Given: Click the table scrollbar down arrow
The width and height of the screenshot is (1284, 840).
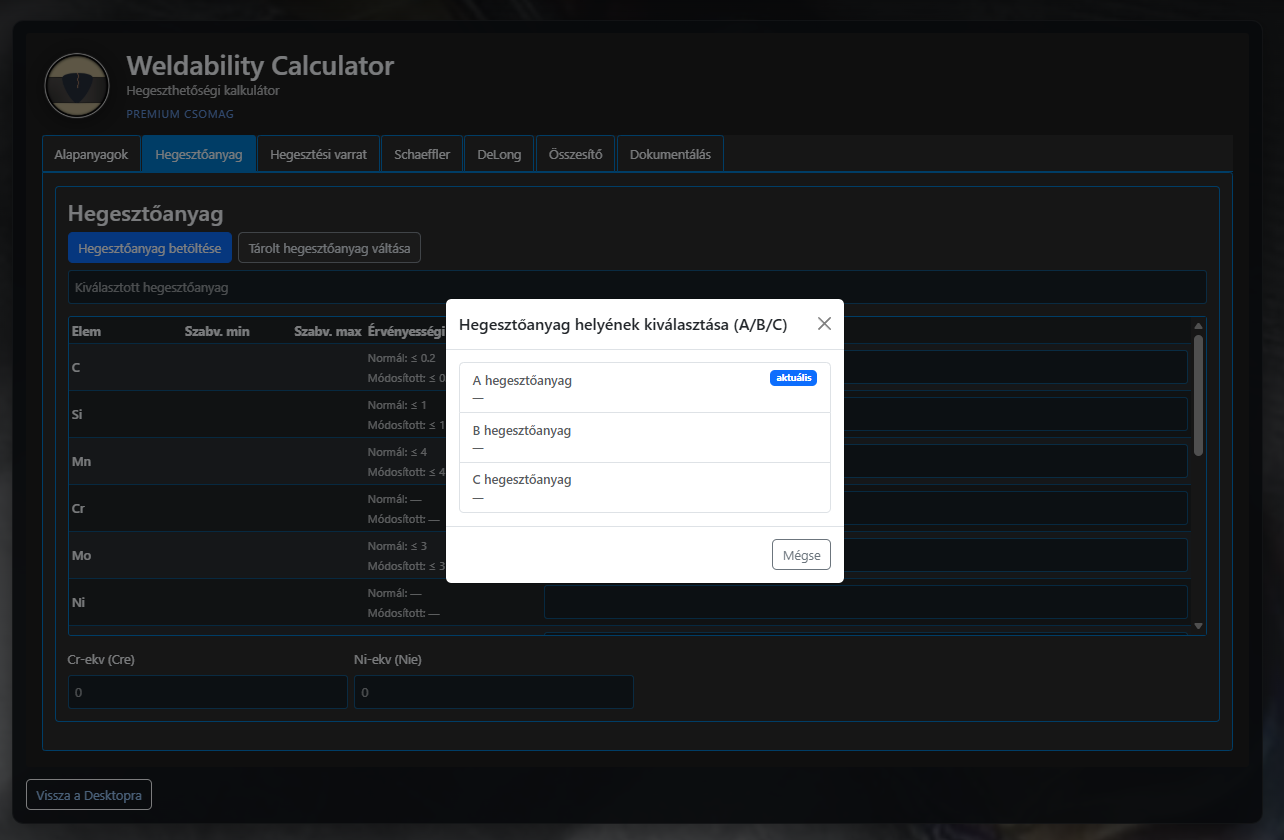Looking at the screenshot, I should [1198, 626].
